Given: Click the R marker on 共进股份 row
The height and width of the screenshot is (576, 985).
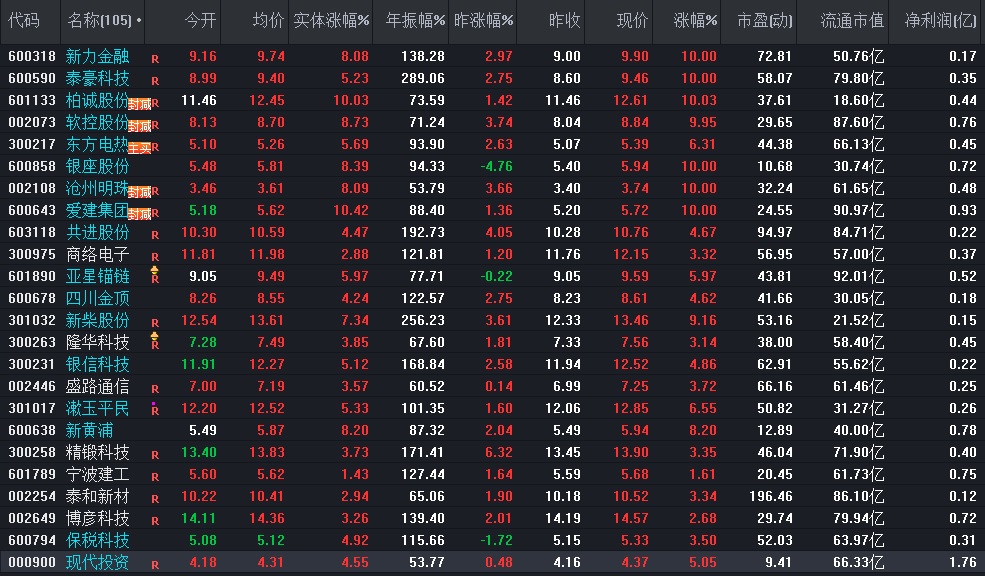Looking at the screenshot, I should (155, 235).
